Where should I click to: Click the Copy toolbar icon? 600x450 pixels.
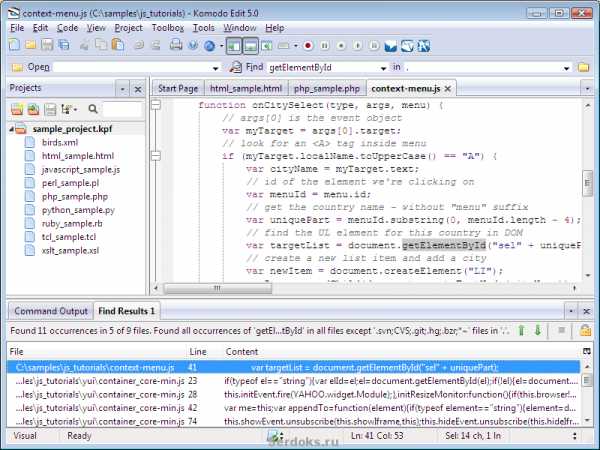coord(101,46)
